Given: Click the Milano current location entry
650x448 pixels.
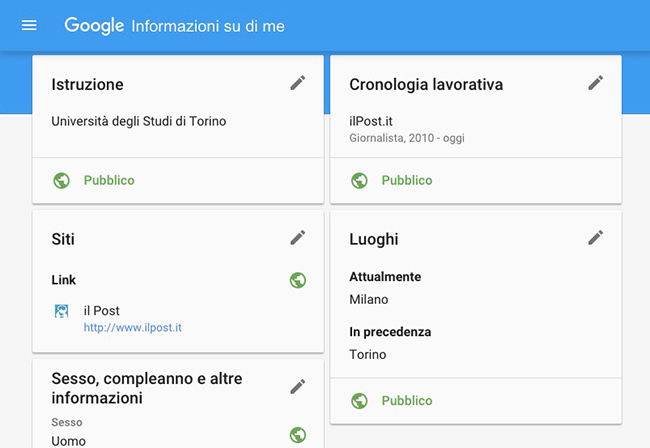Looking at the screenshot, I should point(369,299).
